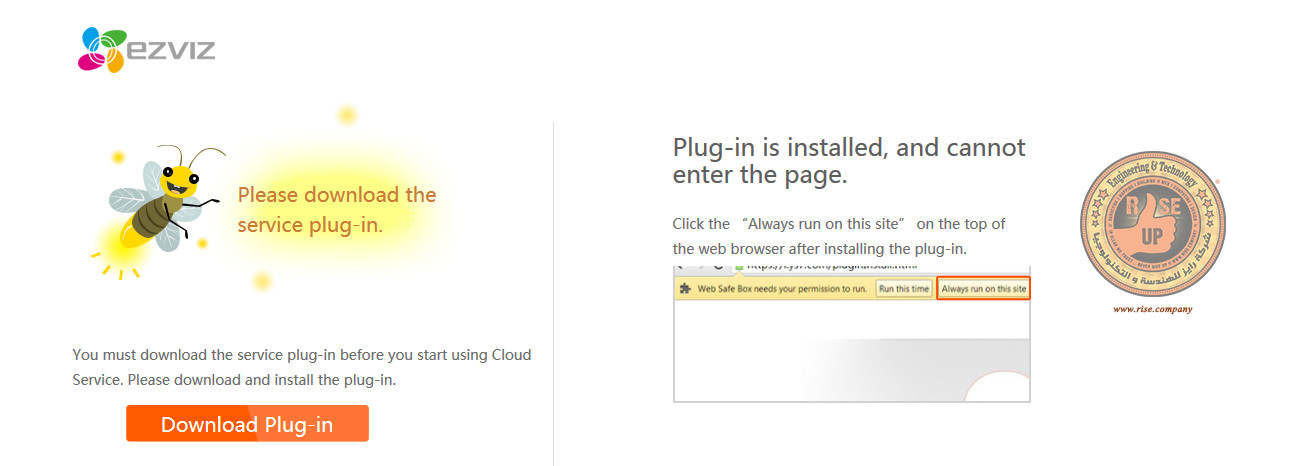This screenshot has height=466, width=1291.
Task: Click the orange Download Plug-in button
Action: (x=247, y=423)
